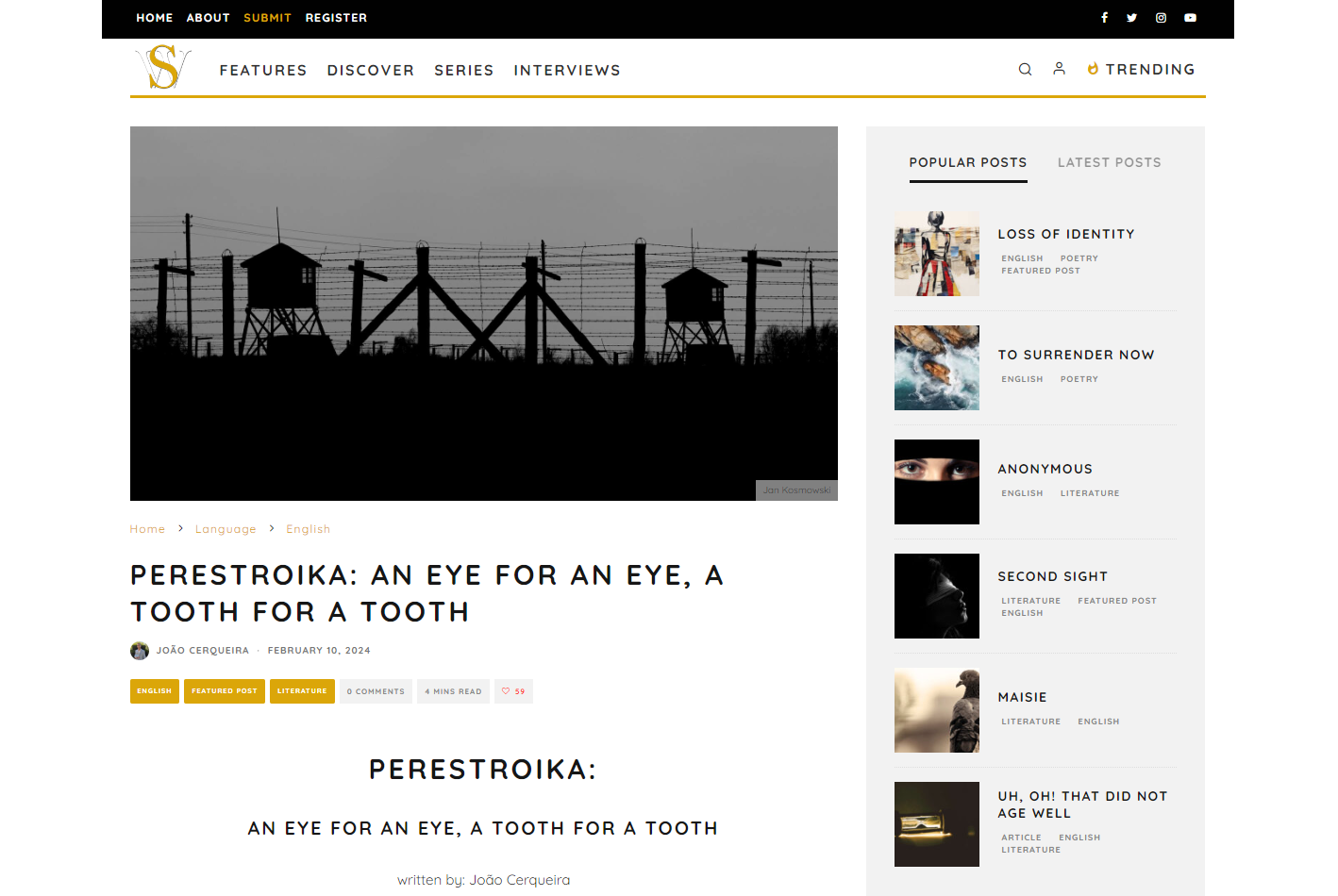Open the Anonymous post title
This screenshot has width=1338, height=896.
(x=1045, y=469)
